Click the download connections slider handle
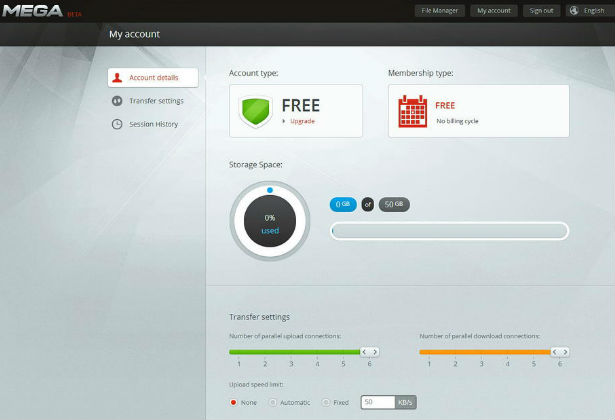The width and height of the screenshot is (615, 420). (x=560, y=352)
